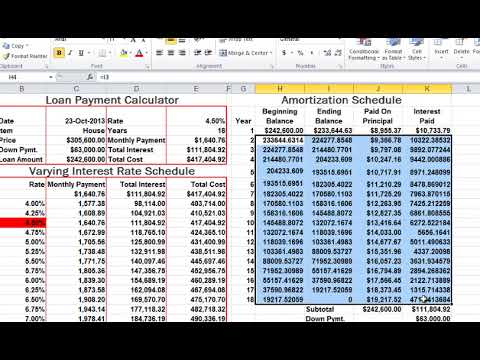Viewport: 480px width, 360px height.
Task: Open Format as Table gallery
Action: (393, 50)
